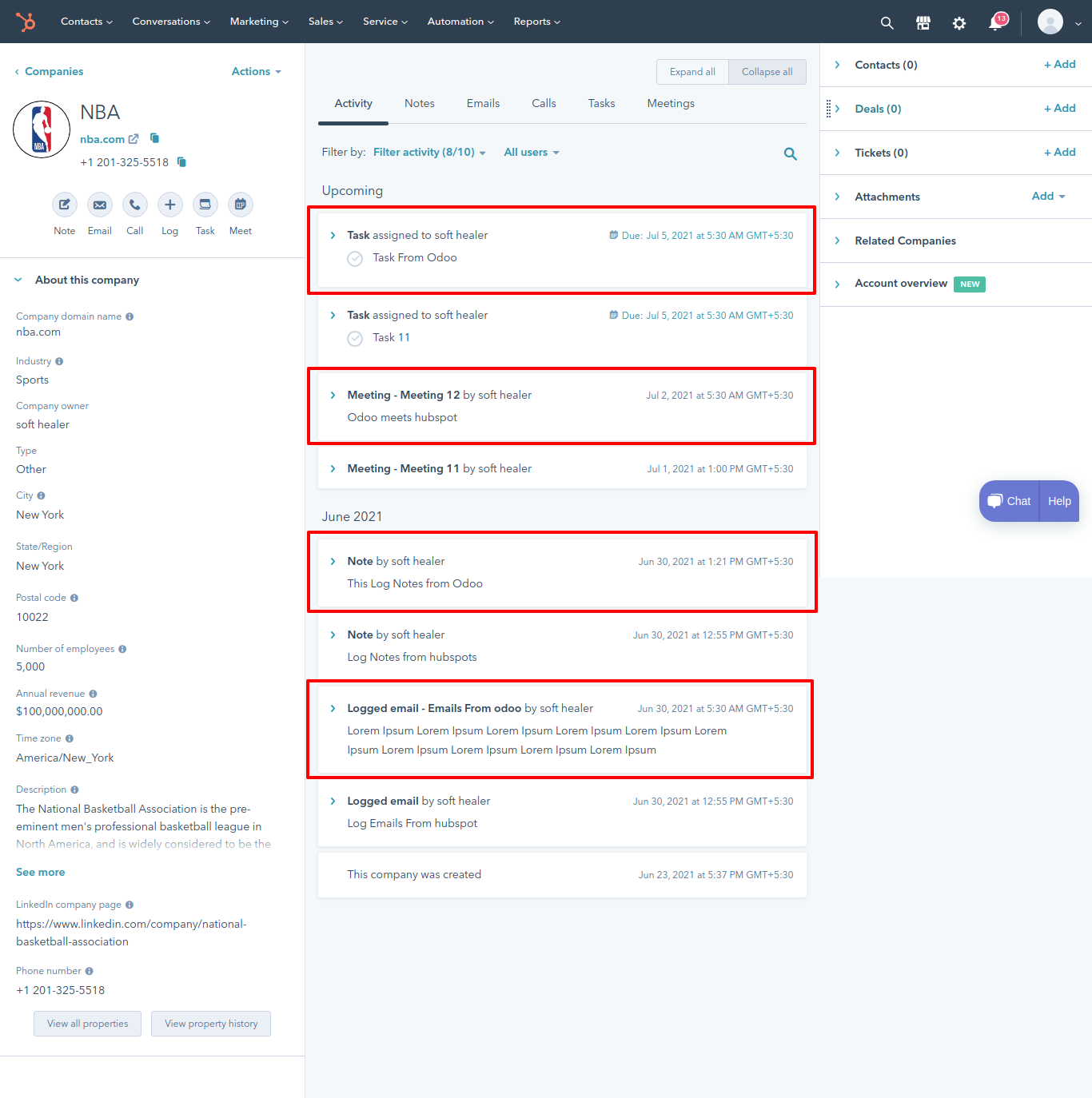Image resolution: width=1092 pixels, height=1098 pixels.
Task: Click the Collapse all button
Action: pos(767,72)
